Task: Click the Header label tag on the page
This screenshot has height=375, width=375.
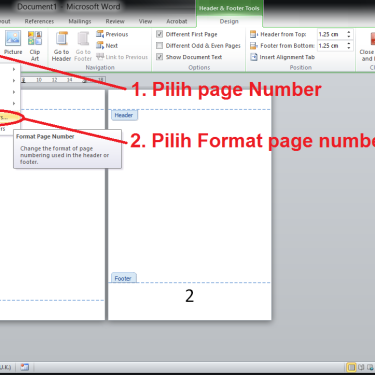Action: [124, 115]
